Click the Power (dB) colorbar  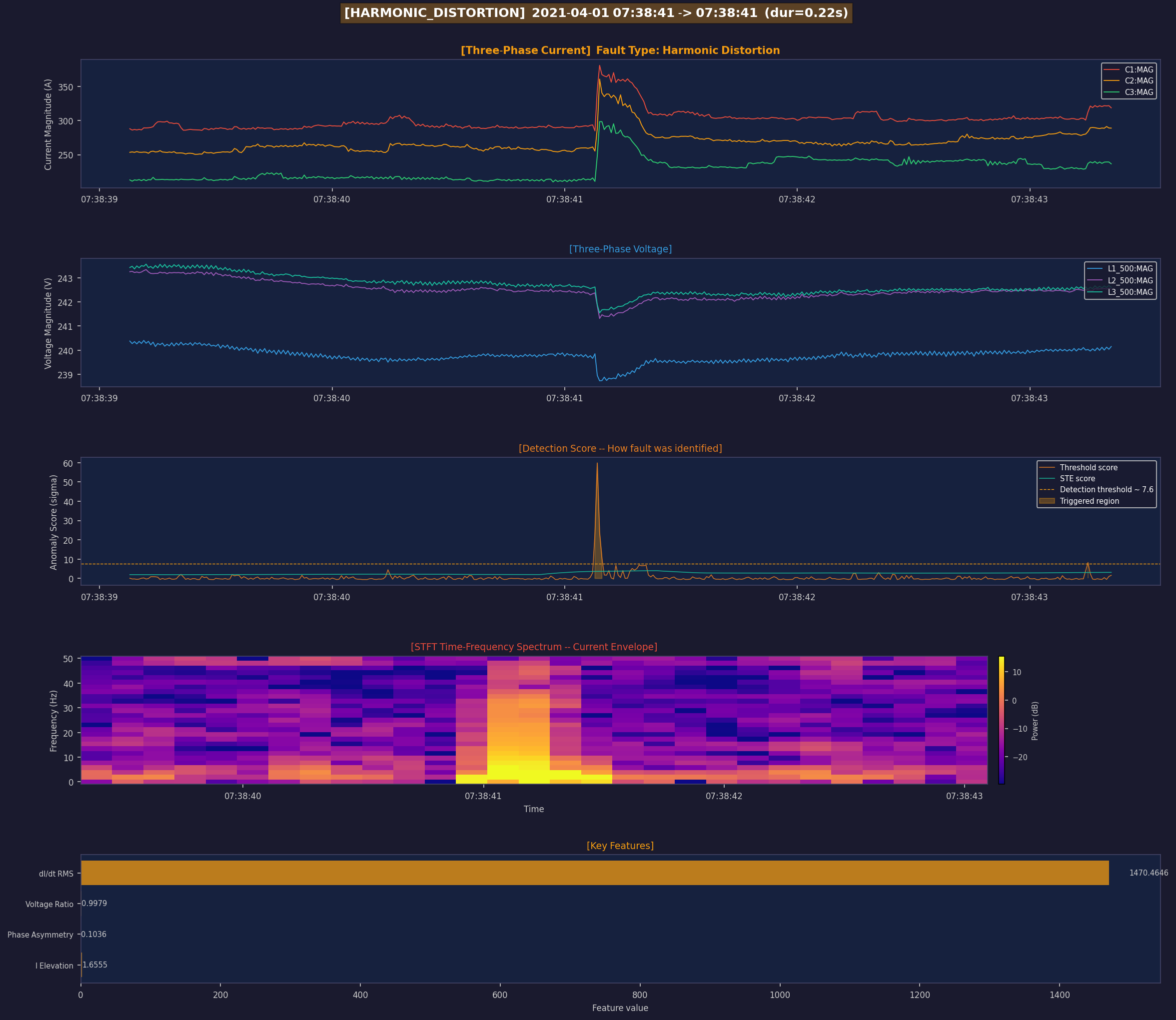(1001, 720)
